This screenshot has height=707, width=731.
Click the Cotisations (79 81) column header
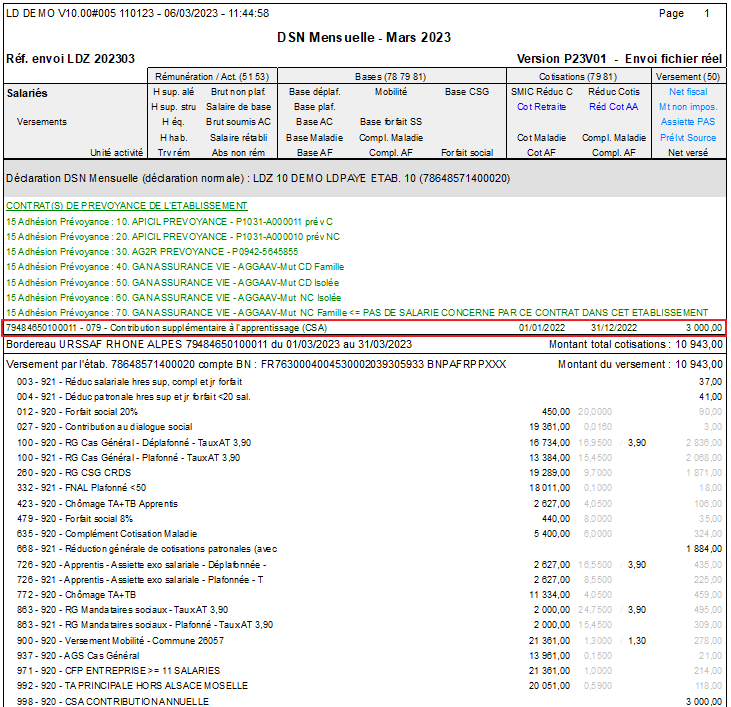point(580,76)
